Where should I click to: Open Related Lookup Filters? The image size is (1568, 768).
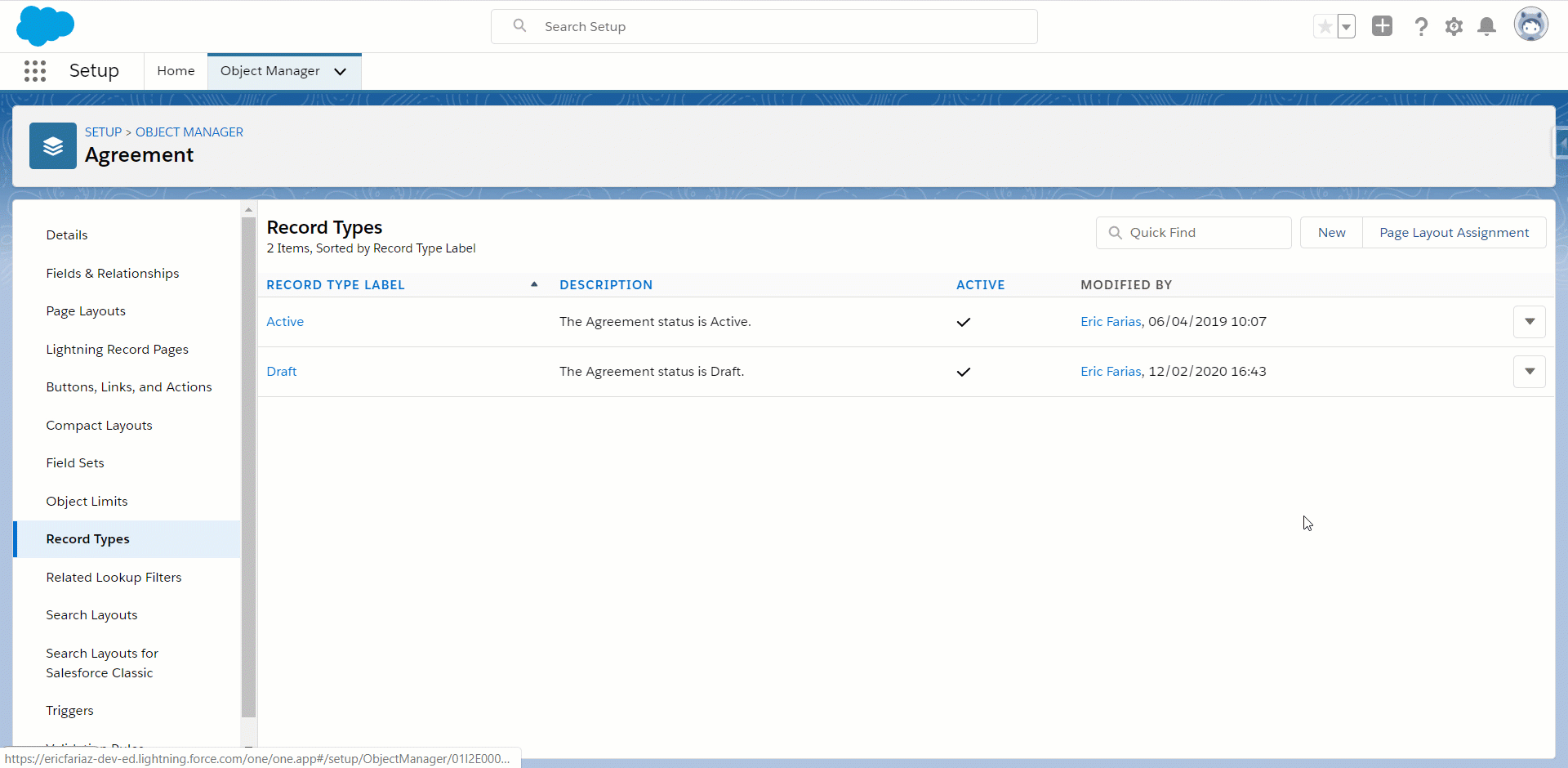(114, 578)
